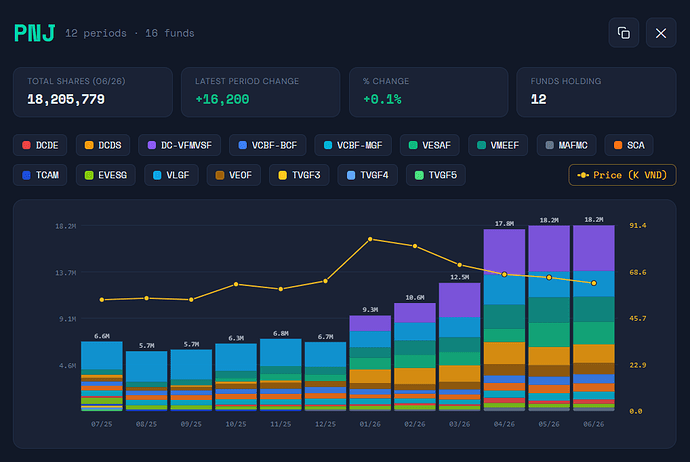The width and height of the screenshot is (690, 462).
Task: Click the SCA orange legend chip
Action: pos(629,145)
